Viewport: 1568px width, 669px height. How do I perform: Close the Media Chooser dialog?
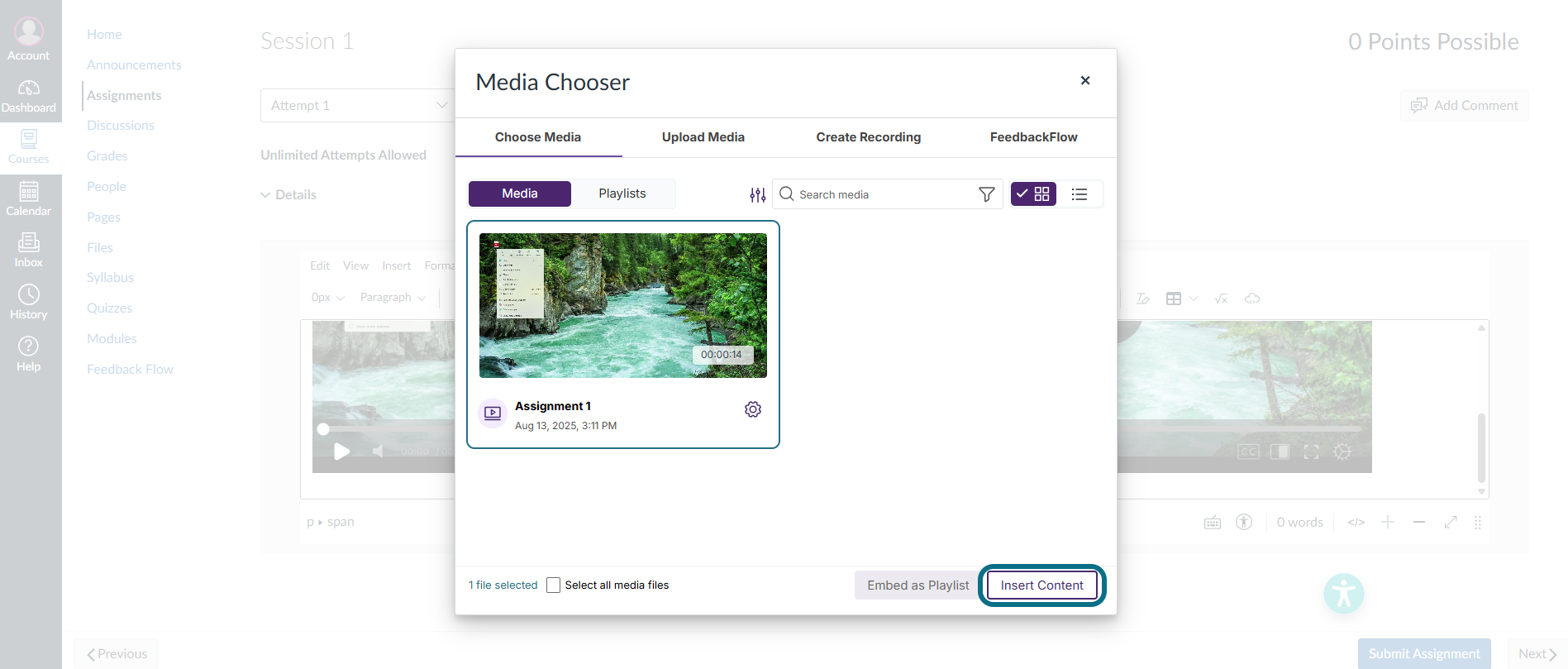1085,80
